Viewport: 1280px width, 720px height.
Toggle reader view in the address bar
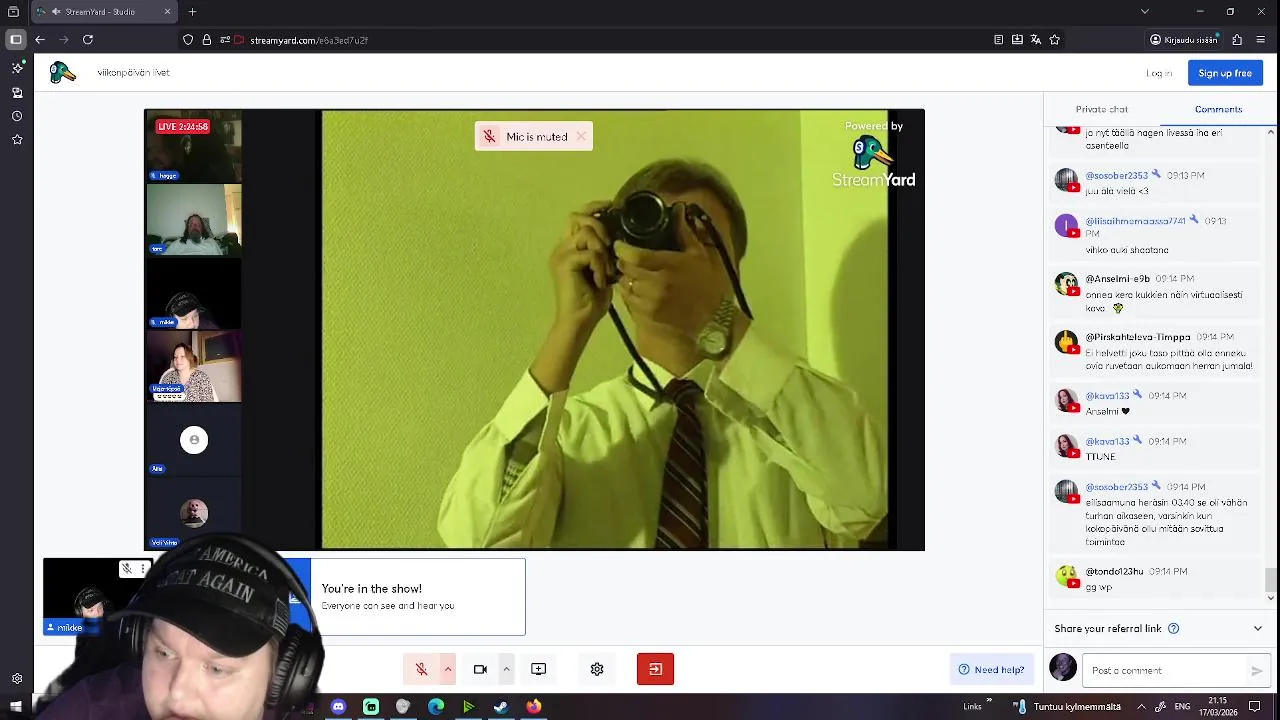tap(998, 40)
